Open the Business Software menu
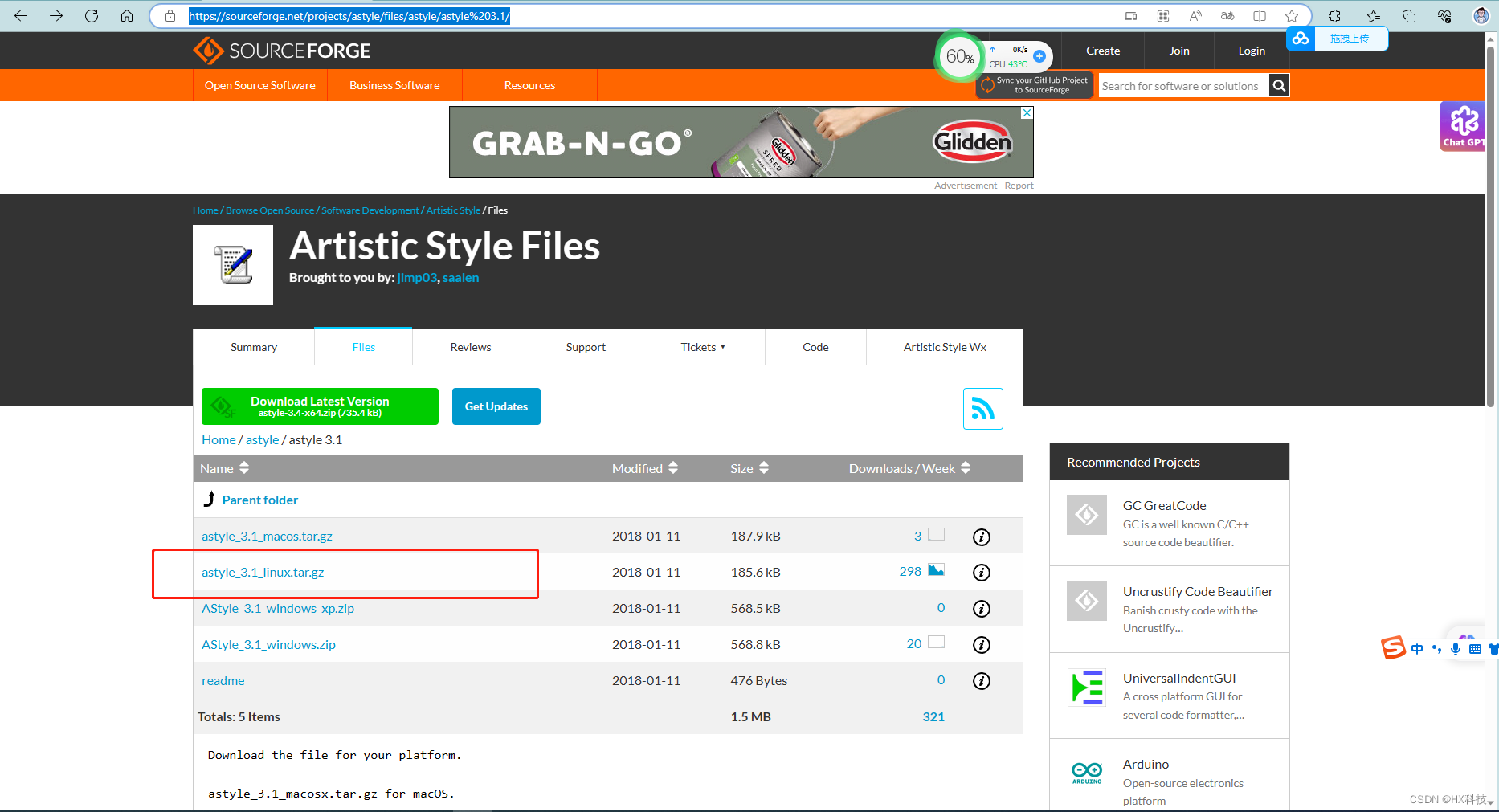The height and width of the screenshot is (812, 1499). point(394,85)
